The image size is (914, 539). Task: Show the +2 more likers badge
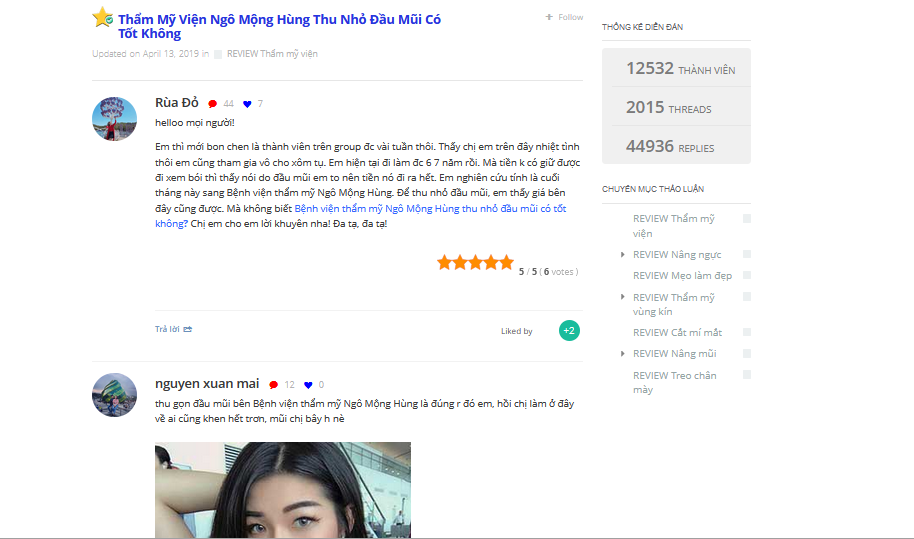point(570,330)
